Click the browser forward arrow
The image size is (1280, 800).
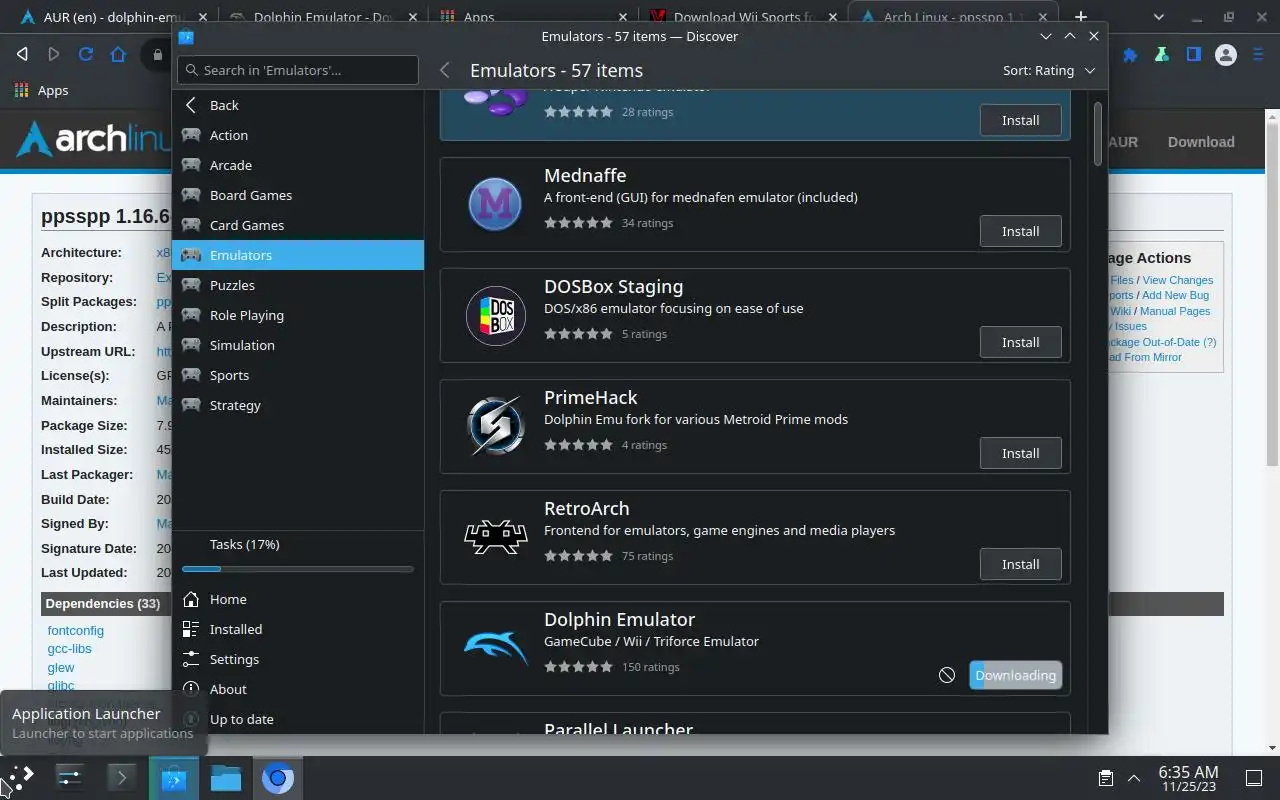pos(54,55)
